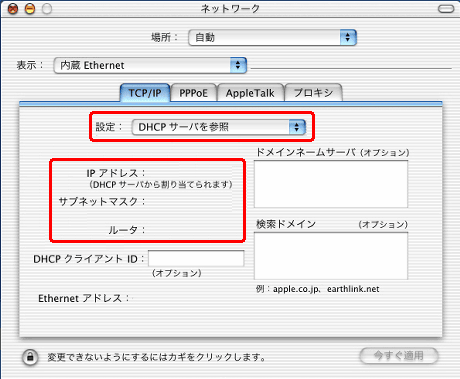Click the DHCP クライアント ID input field
460x379 pixels.
click(196, 258)
